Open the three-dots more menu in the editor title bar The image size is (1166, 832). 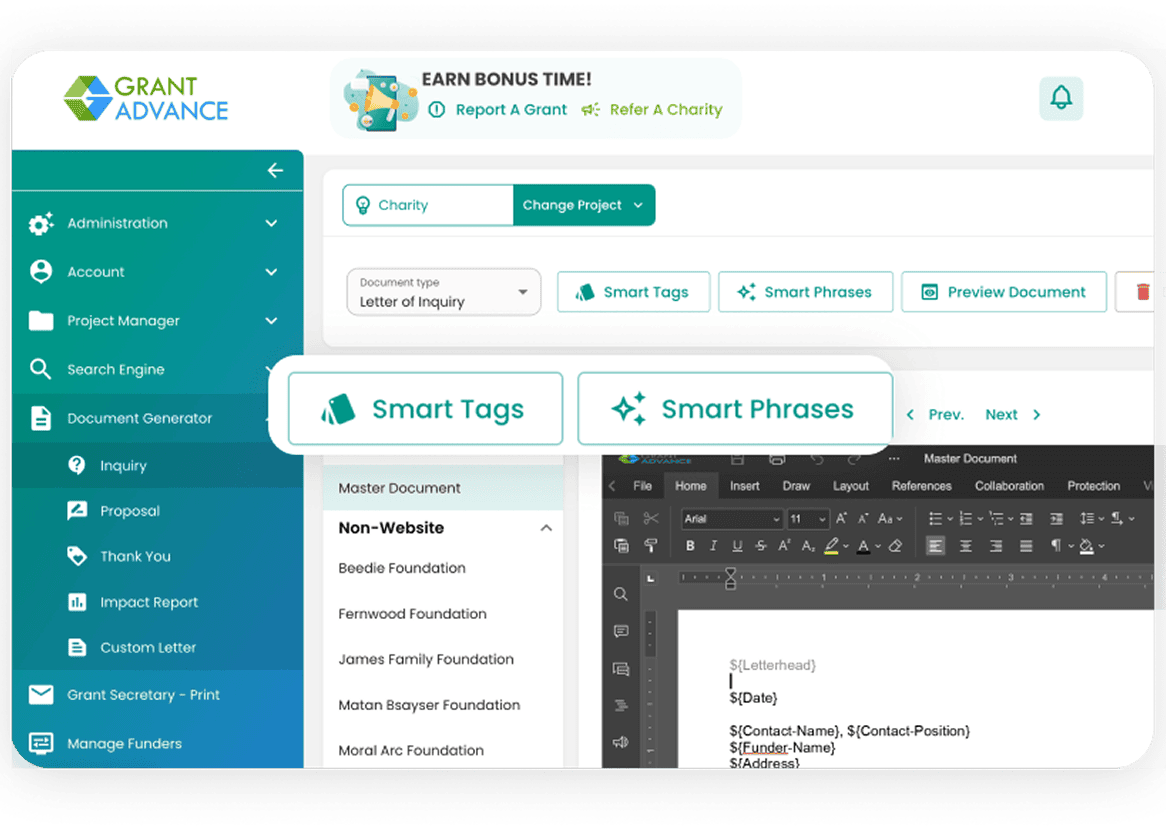pos(894,459)
